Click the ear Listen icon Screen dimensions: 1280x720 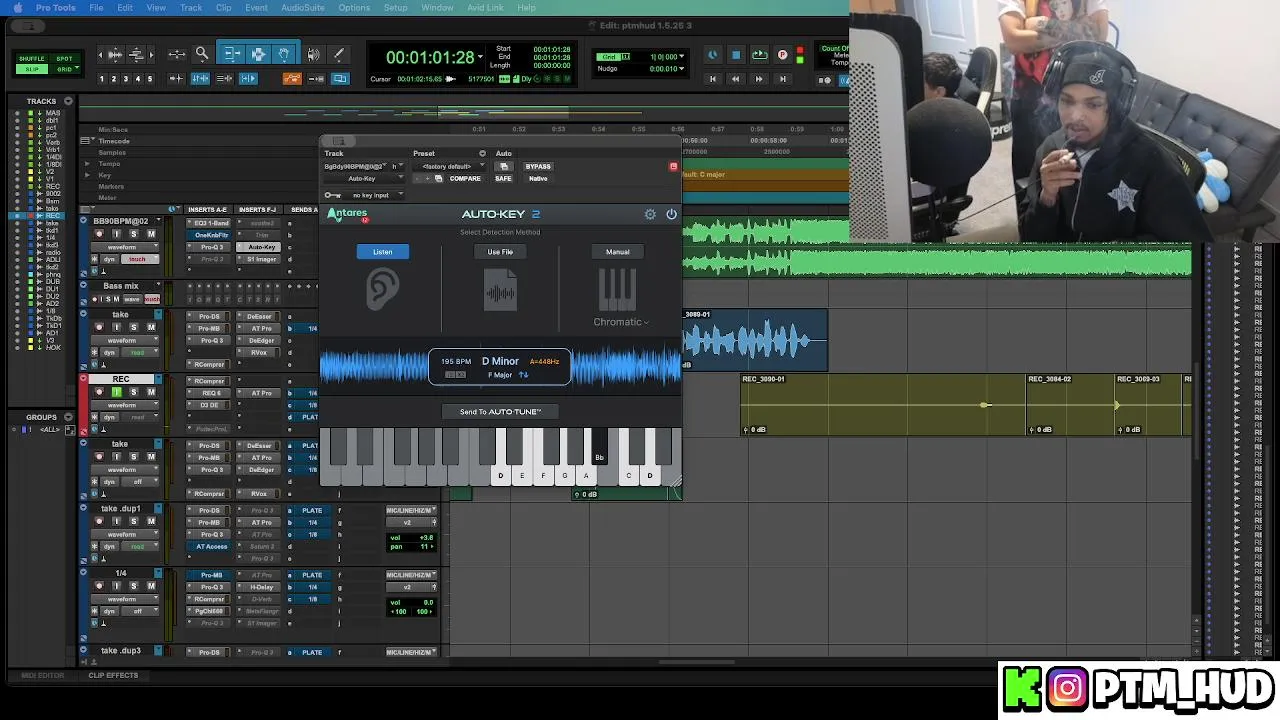point(382,290)
